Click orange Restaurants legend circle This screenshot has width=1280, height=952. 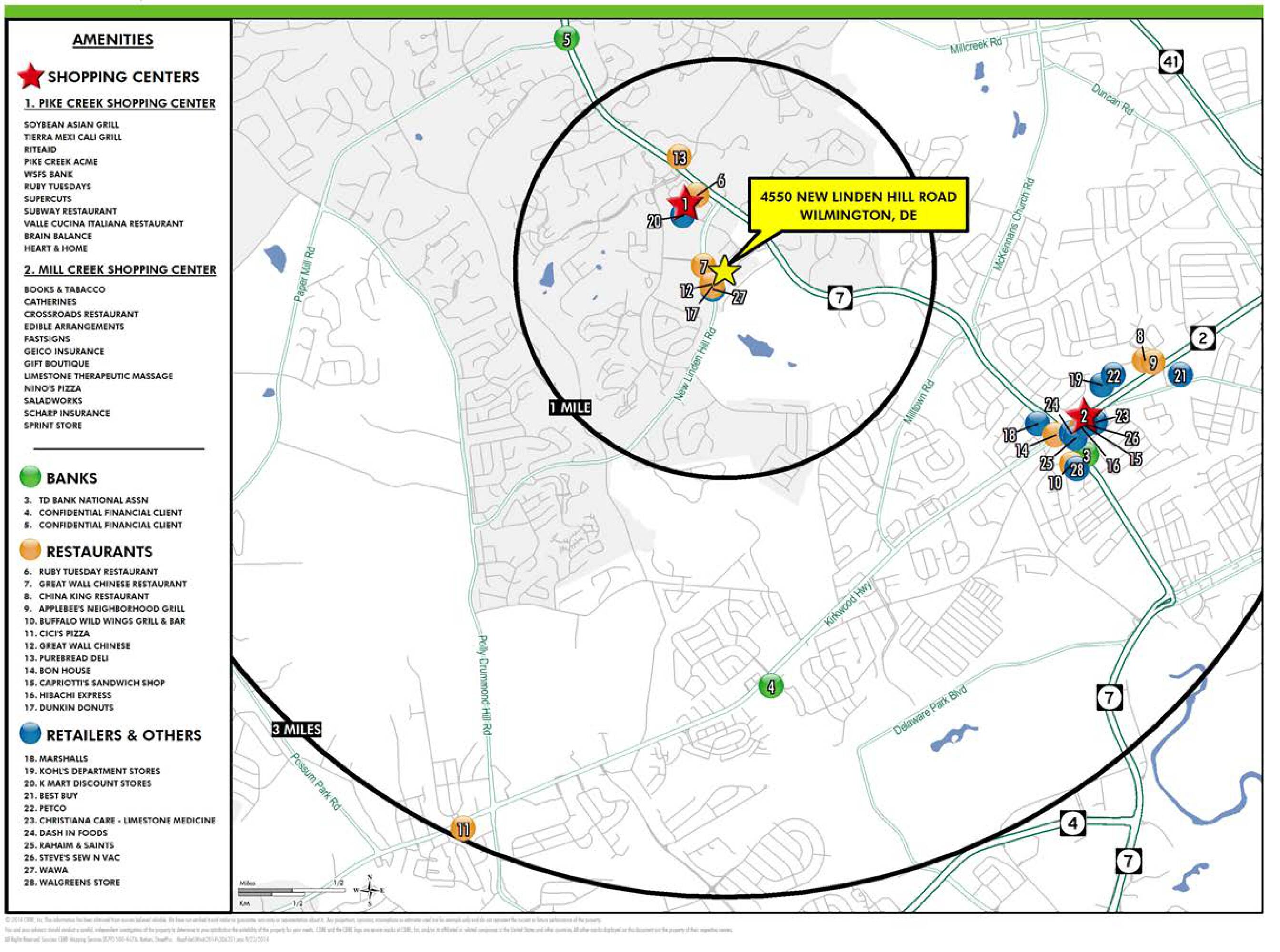[x=30, y=550]
